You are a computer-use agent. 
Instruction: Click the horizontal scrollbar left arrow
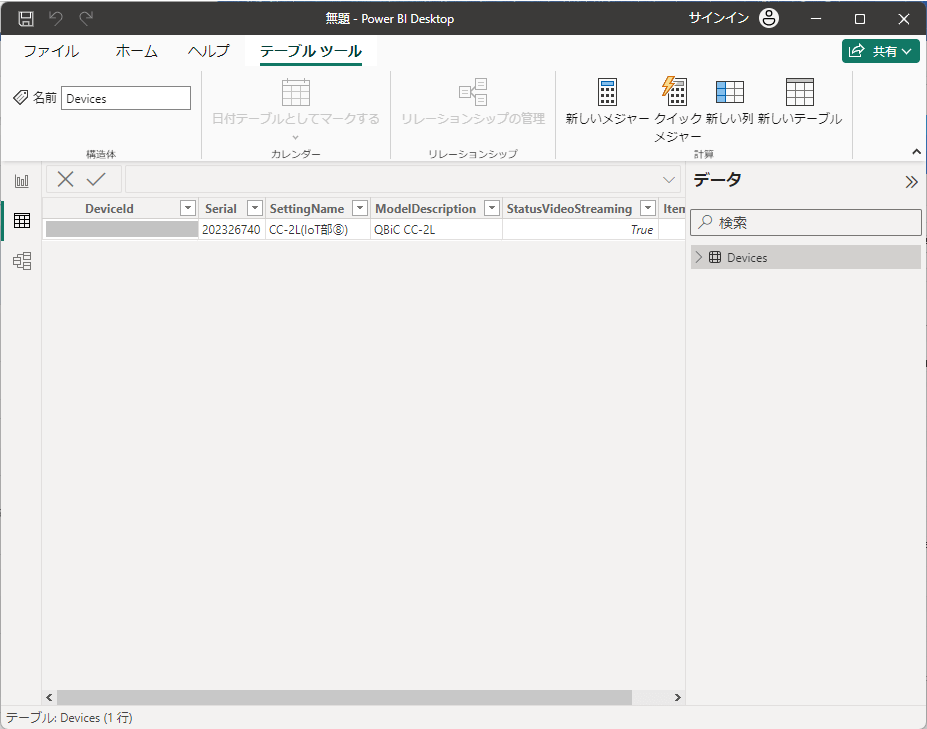click(49, 698)
